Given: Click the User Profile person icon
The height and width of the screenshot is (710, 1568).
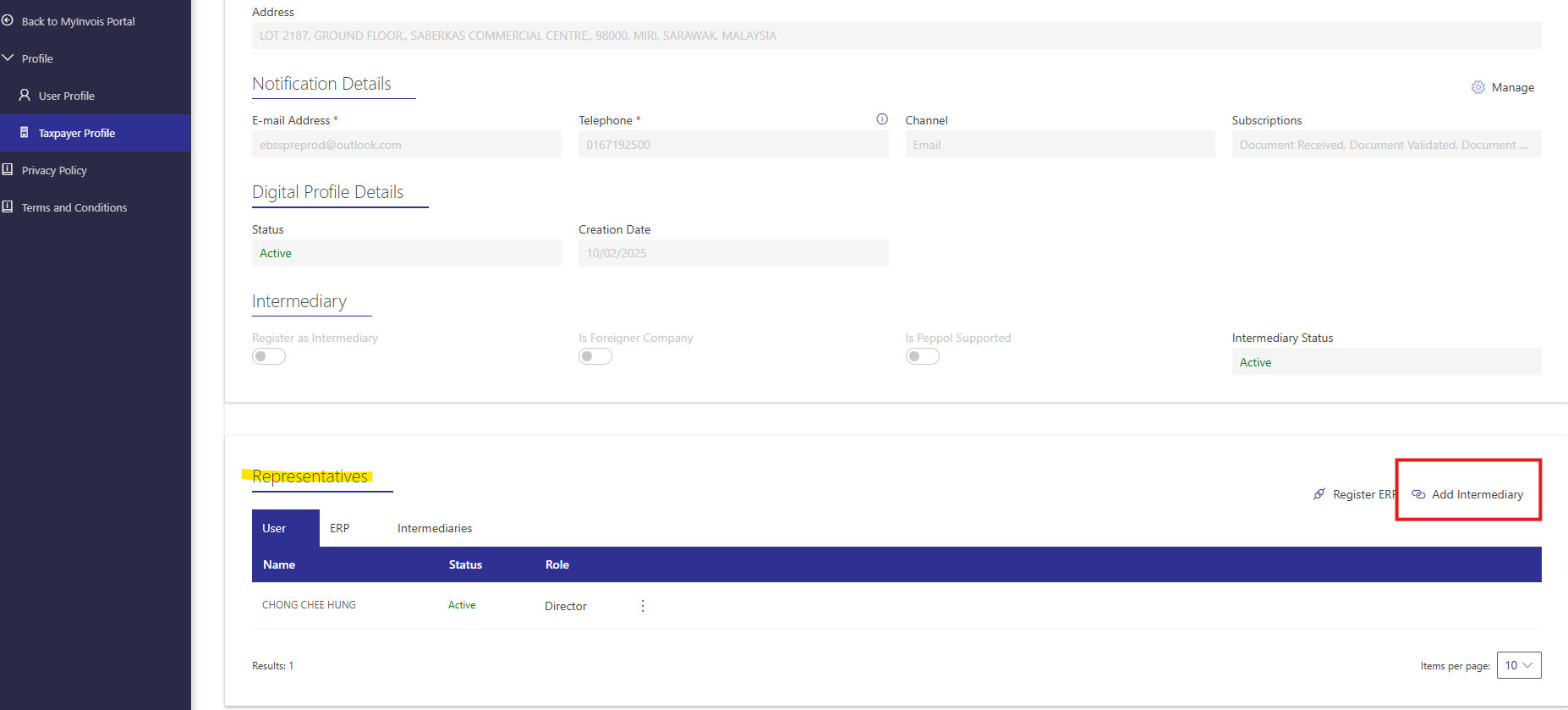Looking at the screenshot, I should click(25, 95).
